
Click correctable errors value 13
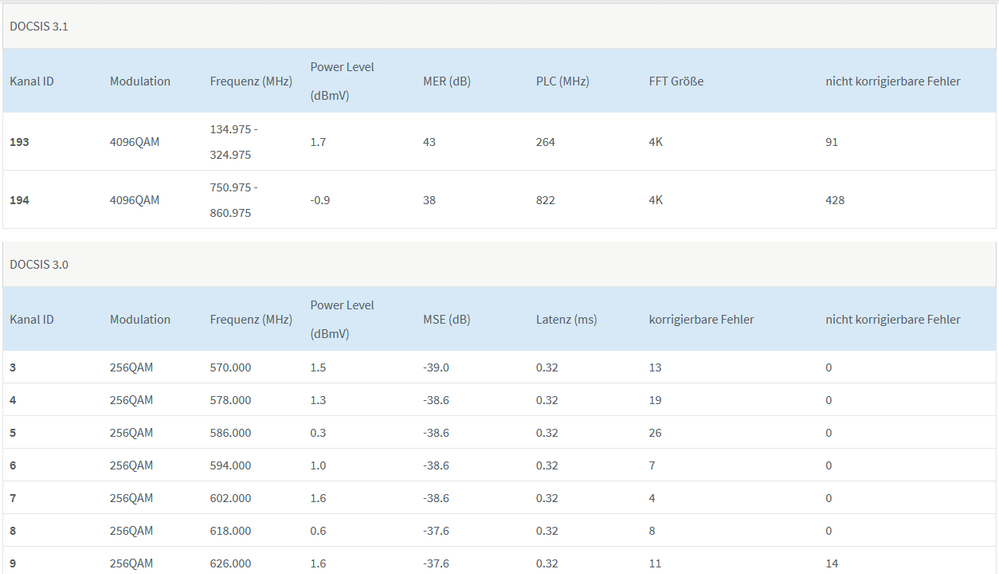pos(655,368)
